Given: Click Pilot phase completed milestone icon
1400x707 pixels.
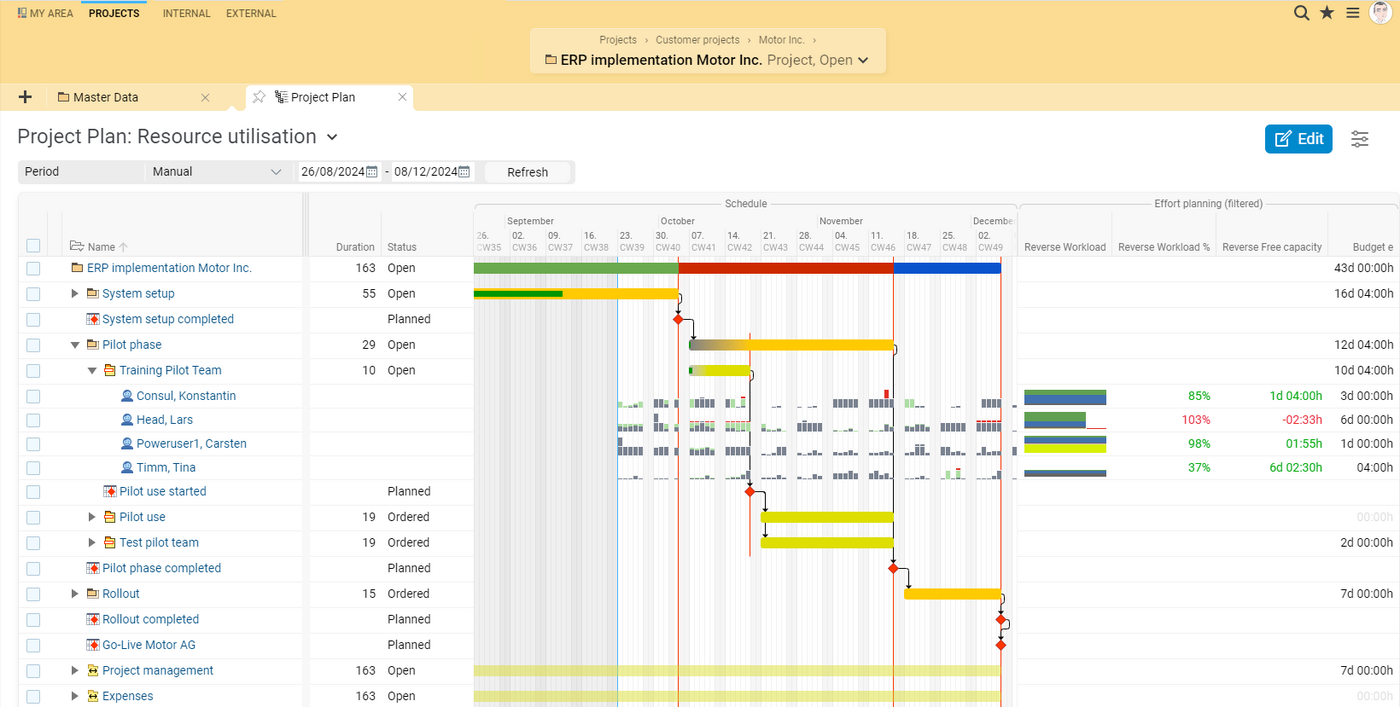Looking at the screenshot, I should click(93, 568).
